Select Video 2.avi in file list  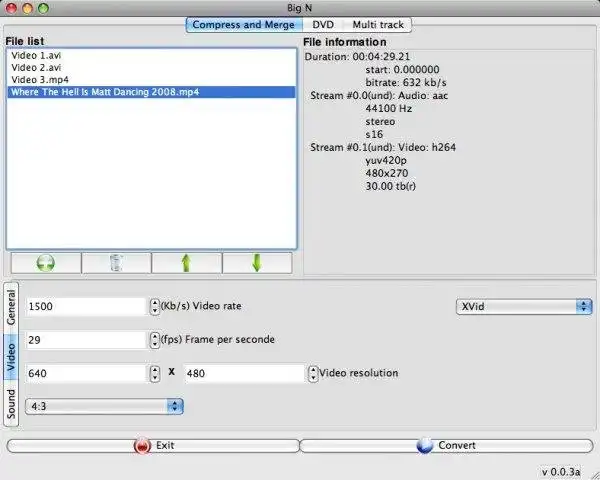[x=152, y=68]
